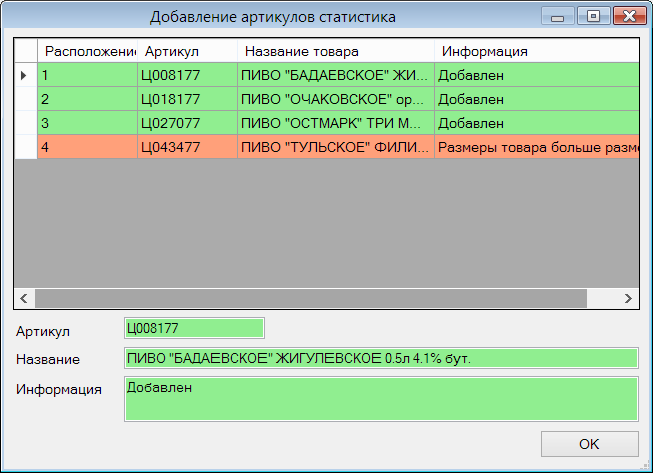Select the ПИВО "ТУЛЬСКОЕ" name cell
Viewport: 653px width, 473px height.
[336, 147]
